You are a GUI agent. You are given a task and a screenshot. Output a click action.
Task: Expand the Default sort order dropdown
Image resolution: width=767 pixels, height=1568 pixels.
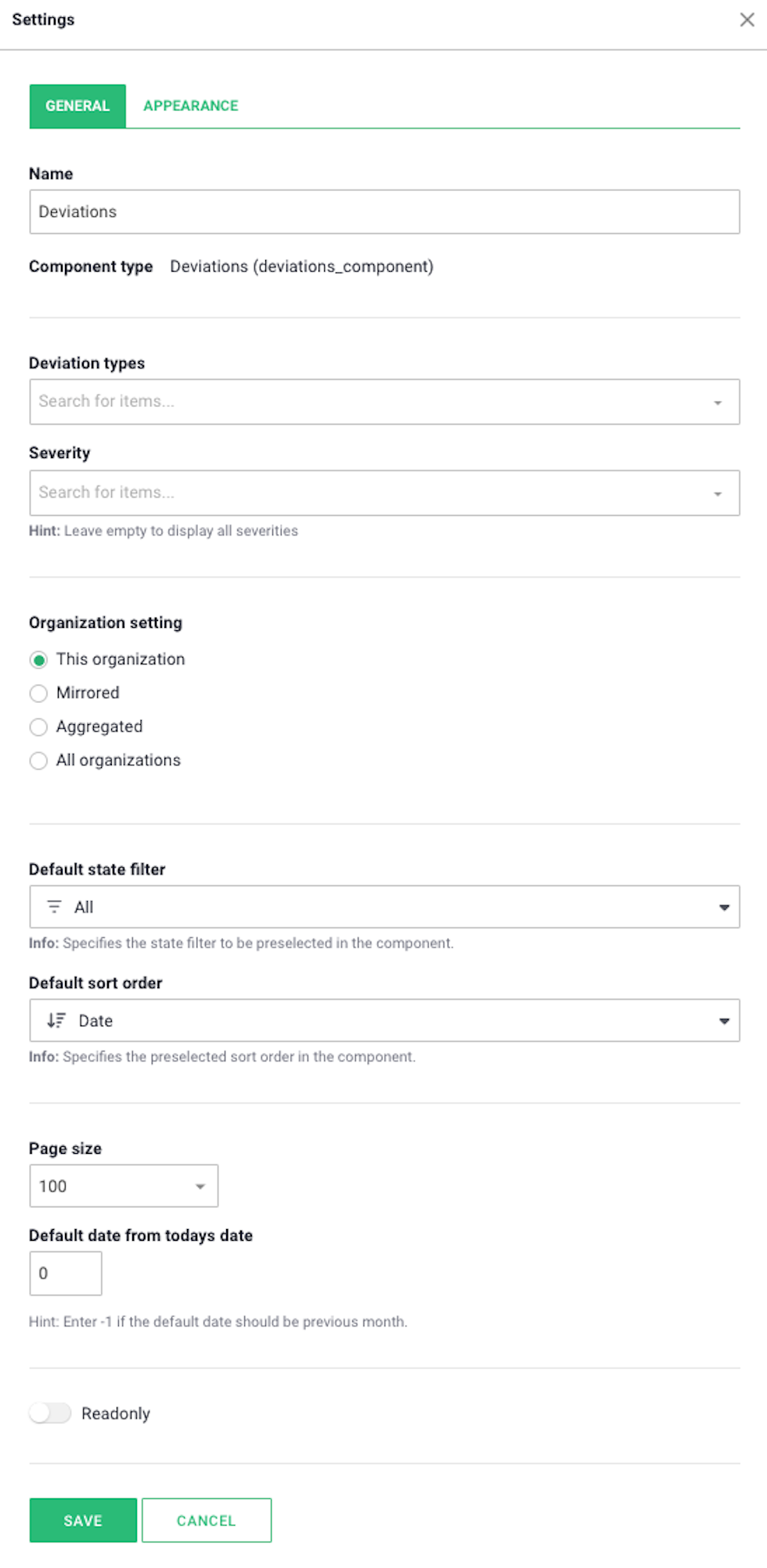(384, 1020)
